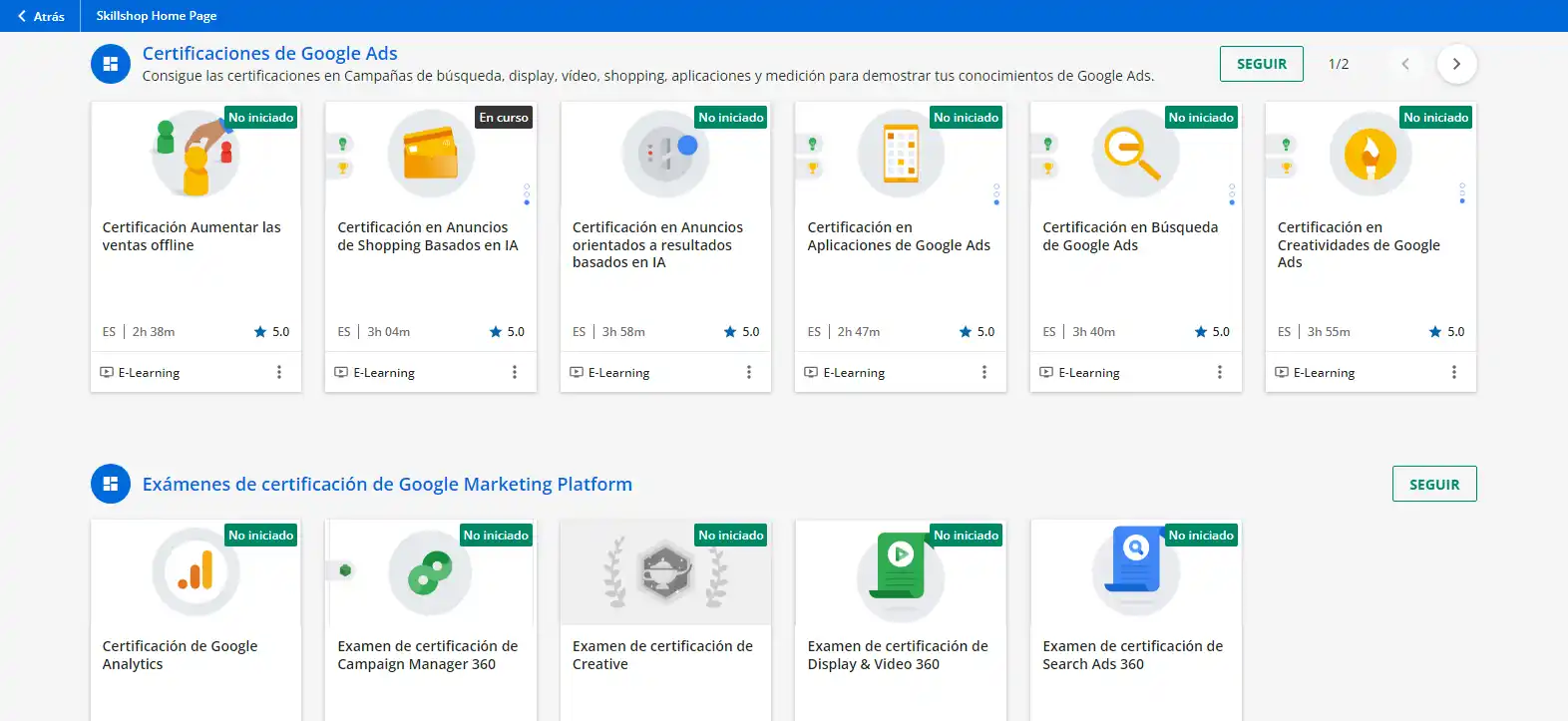Click the star rating on Aplicaciones de Google Ads card
The width and height of the screenshot is (1568, 721).
click(977, 332)
